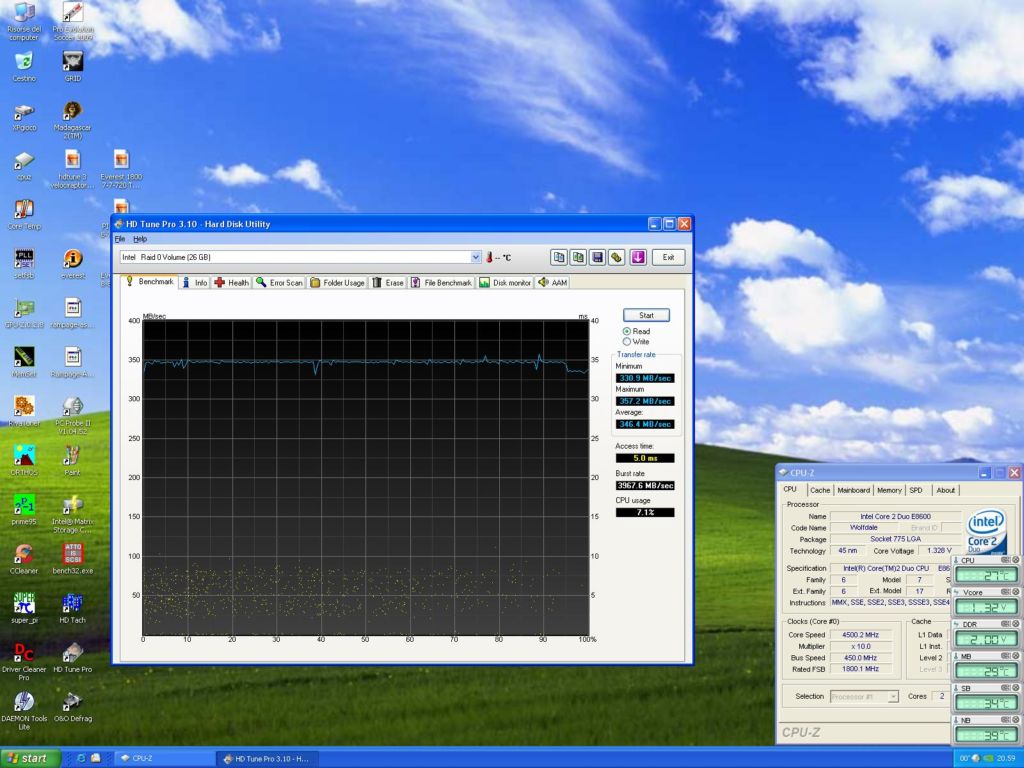The width and height of the screenshot is (1024, 768).
Task: Launch DAEMON Tools Lite from desktop
Action: click(x=24, y=711)
